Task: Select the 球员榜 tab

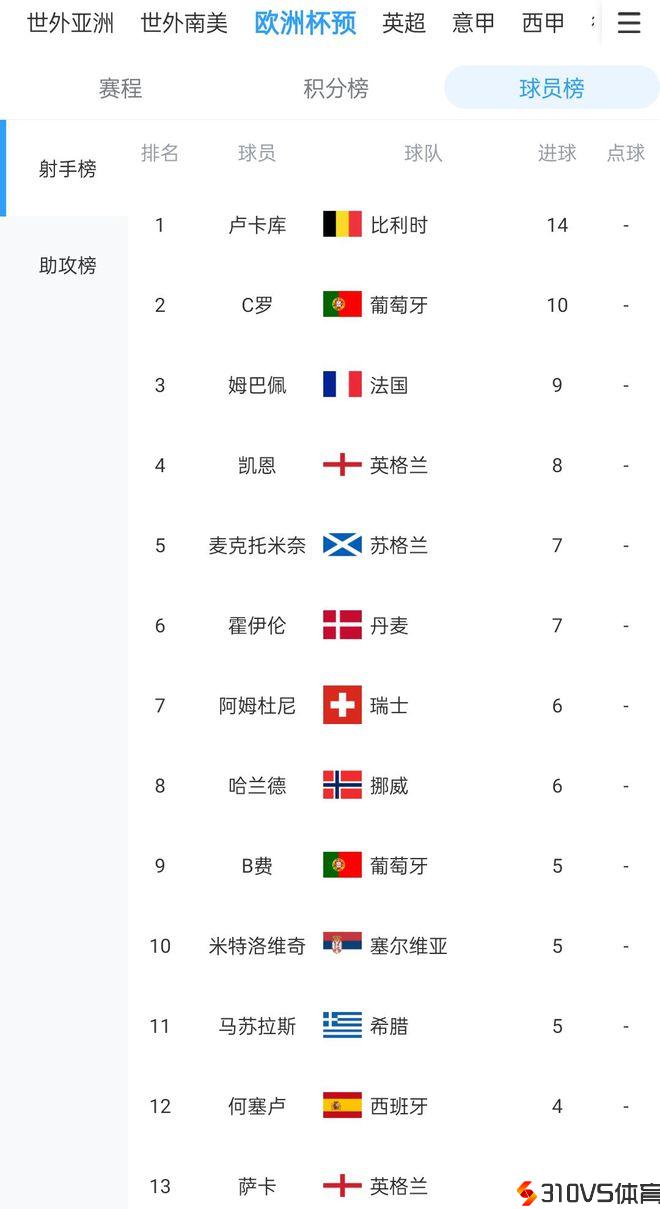Action: pos(551,88)
